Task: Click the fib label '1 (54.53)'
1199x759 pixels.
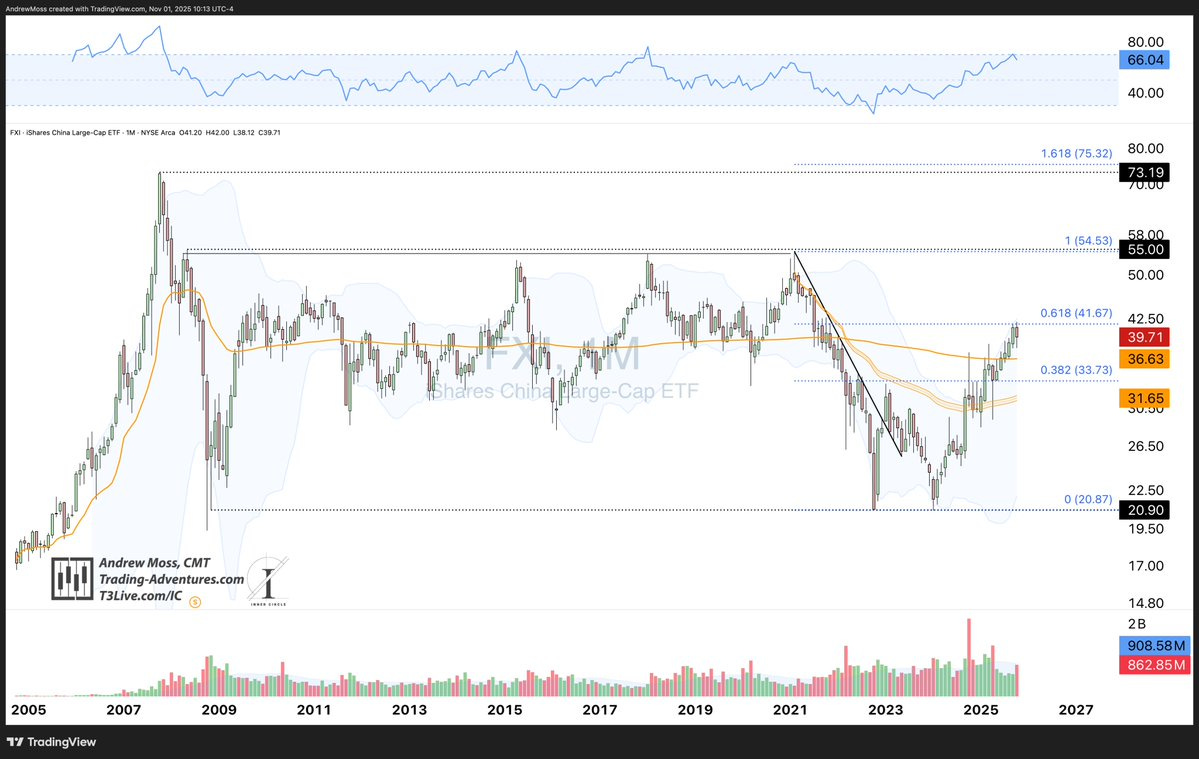Action: 1088,241
